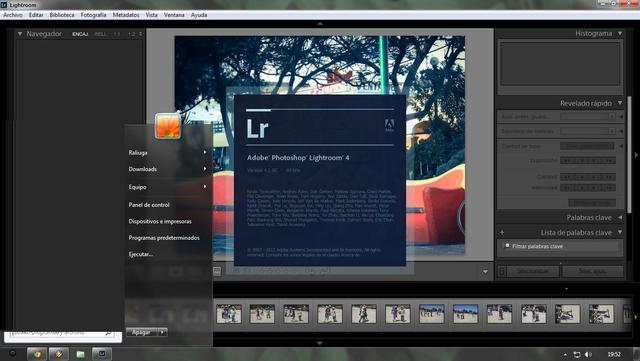Open the Biblioteca menu
The image size is (640, 361).
tap(62, 15)
